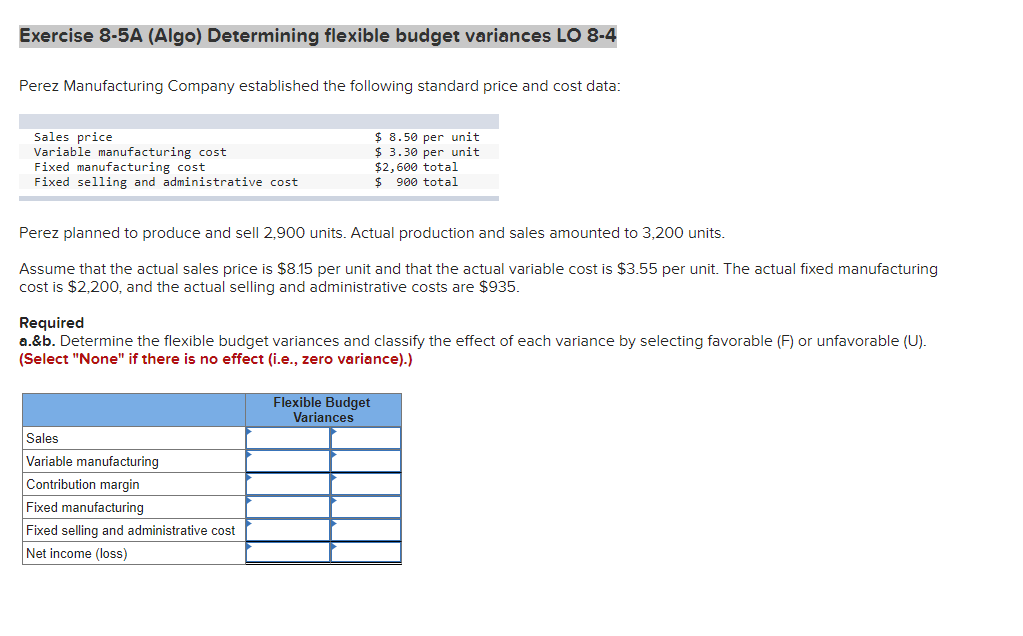Click the Net income (loss) variance input field

(287, 553)
